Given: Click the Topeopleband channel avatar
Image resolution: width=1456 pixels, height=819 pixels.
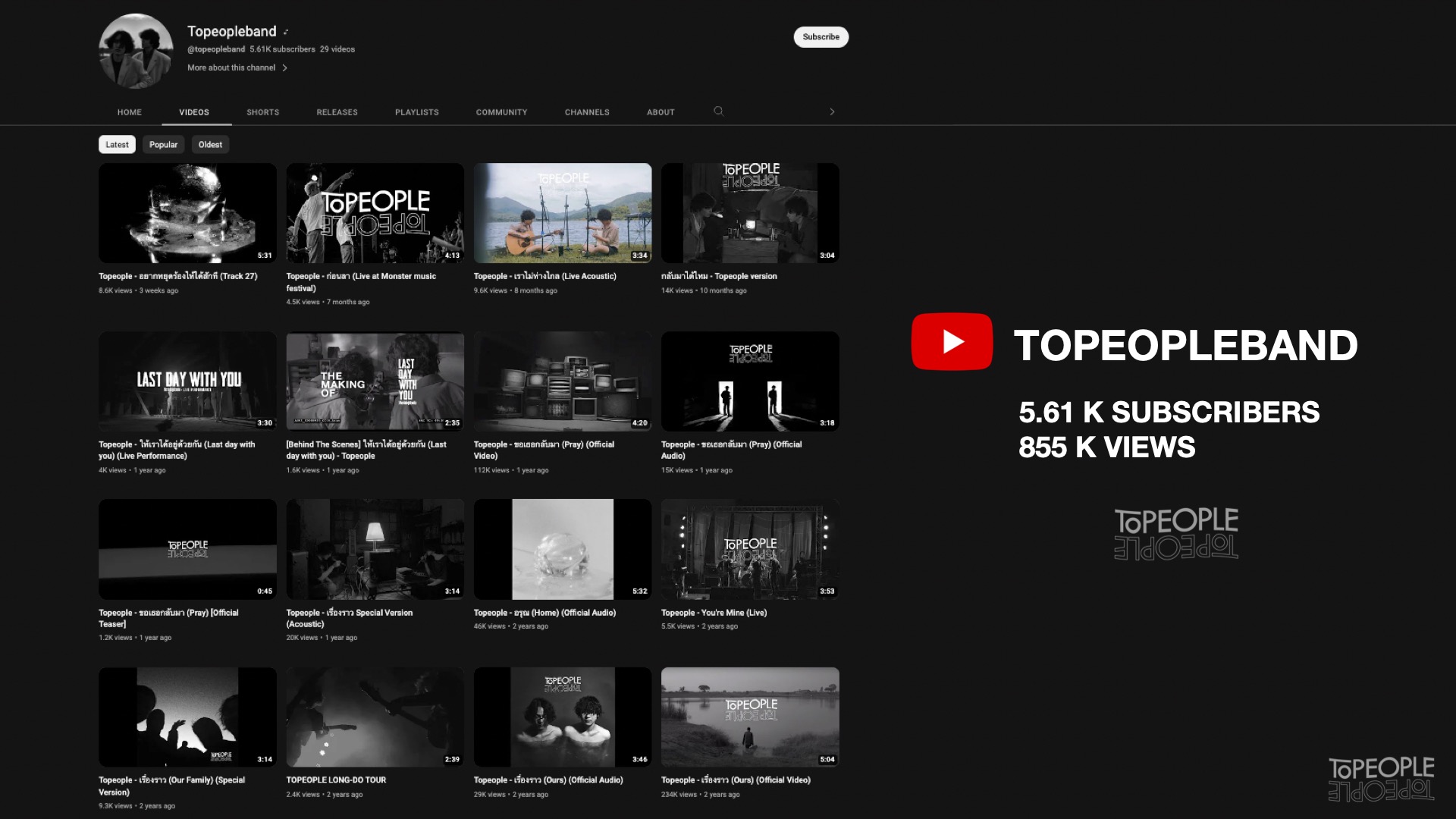Looking at the screenshot, I should pos(136,51).
